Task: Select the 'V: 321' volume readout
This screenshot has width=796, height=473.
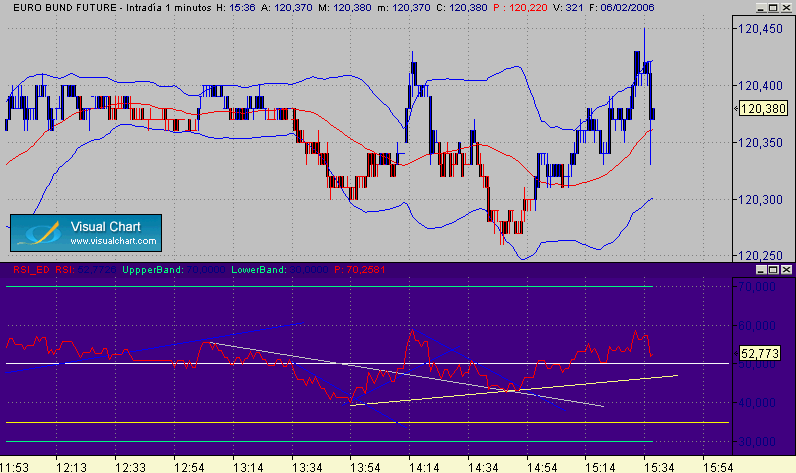Action: point(568,8)
